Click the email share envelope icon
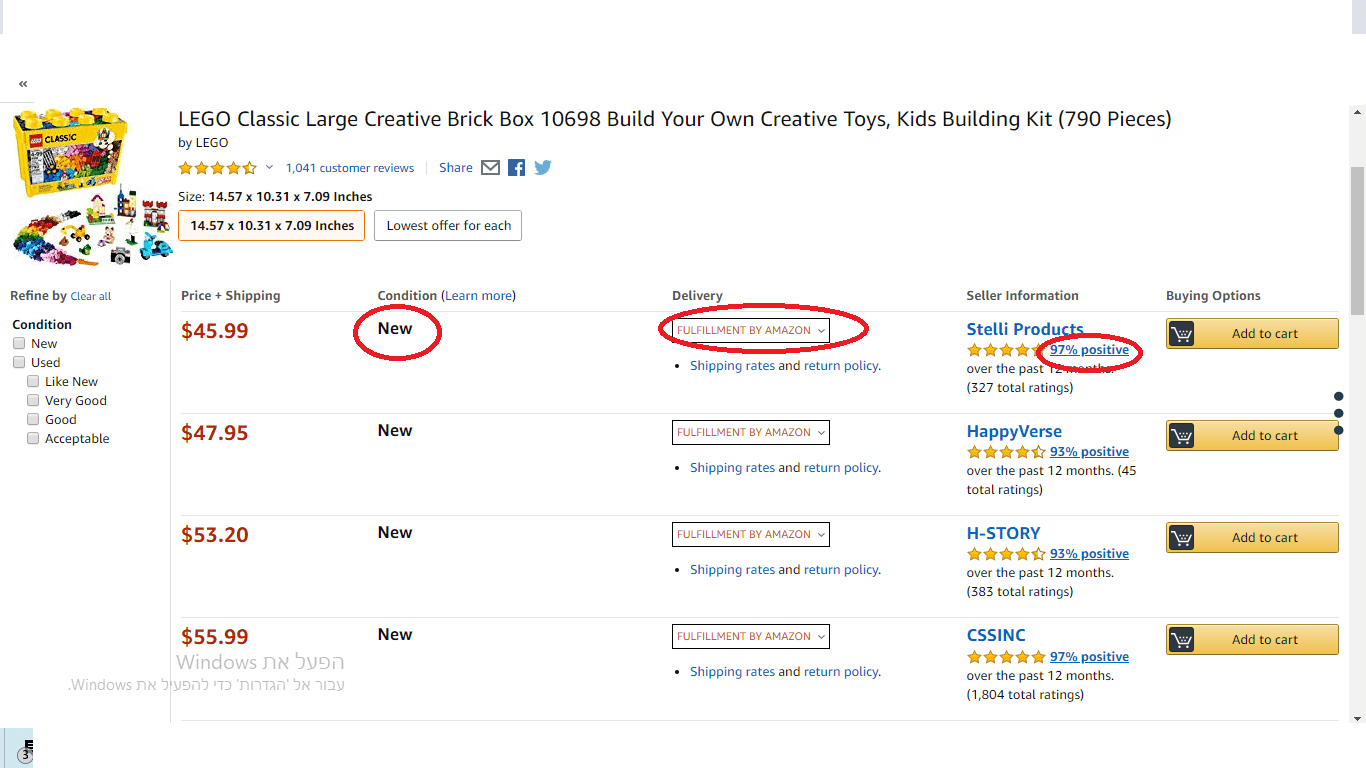The image size is (1366, 768). 490,168
